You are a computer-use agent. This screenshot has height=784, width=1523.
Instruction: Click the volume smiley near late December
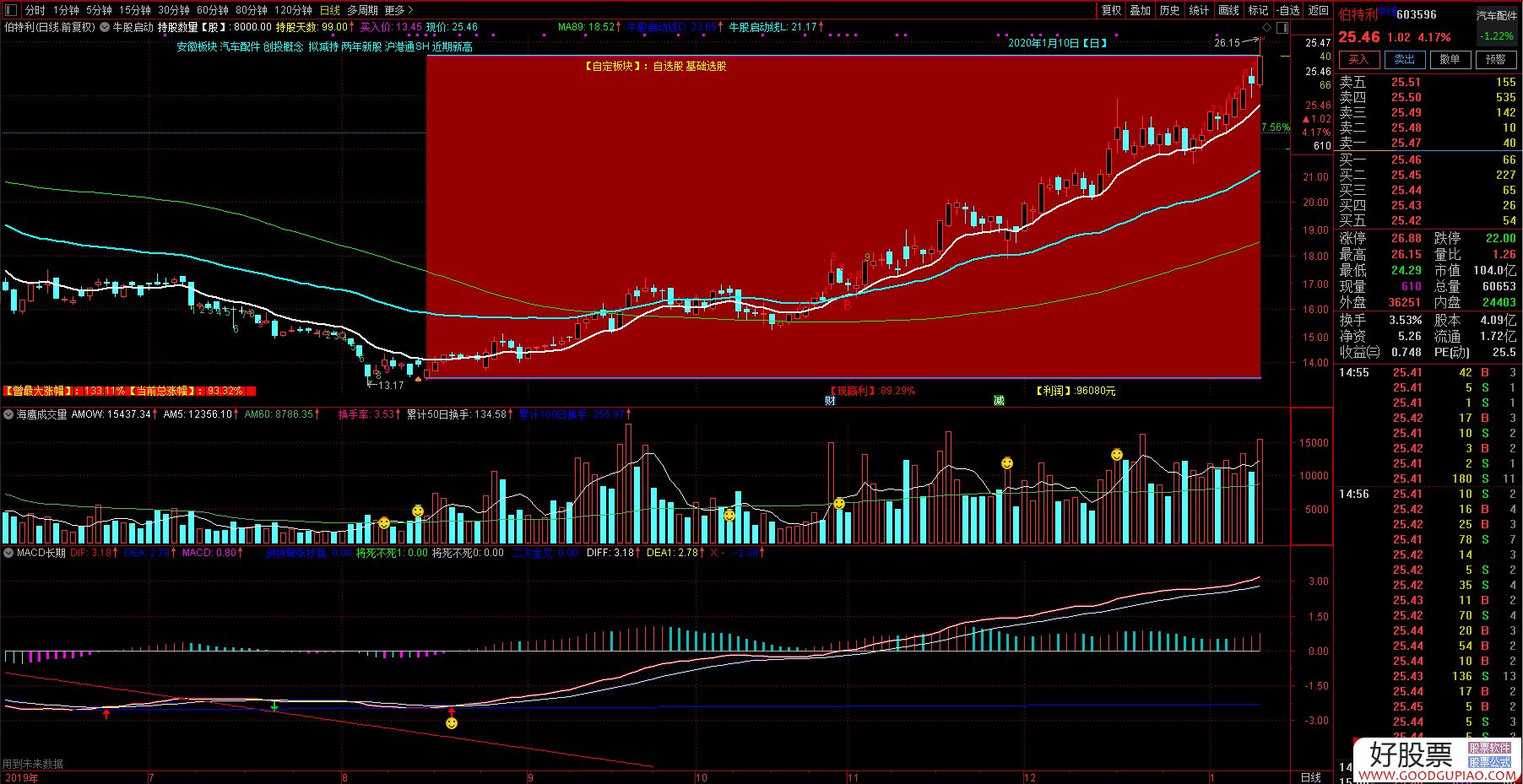[1117, 455]
